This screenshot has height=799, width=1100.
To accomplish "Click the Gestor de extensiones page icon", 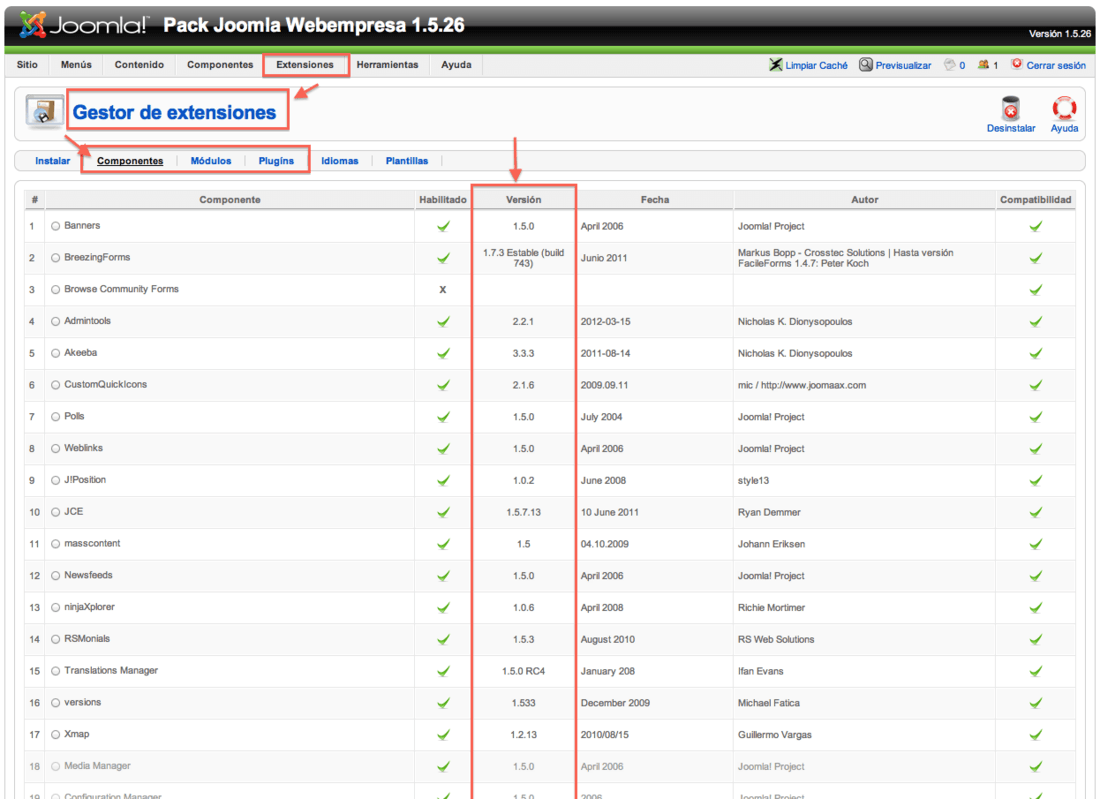I will coord(44,111).
